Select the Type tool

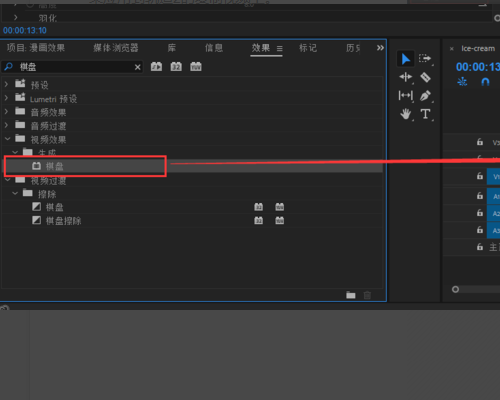pyautogui.click(x=425, y=114)
